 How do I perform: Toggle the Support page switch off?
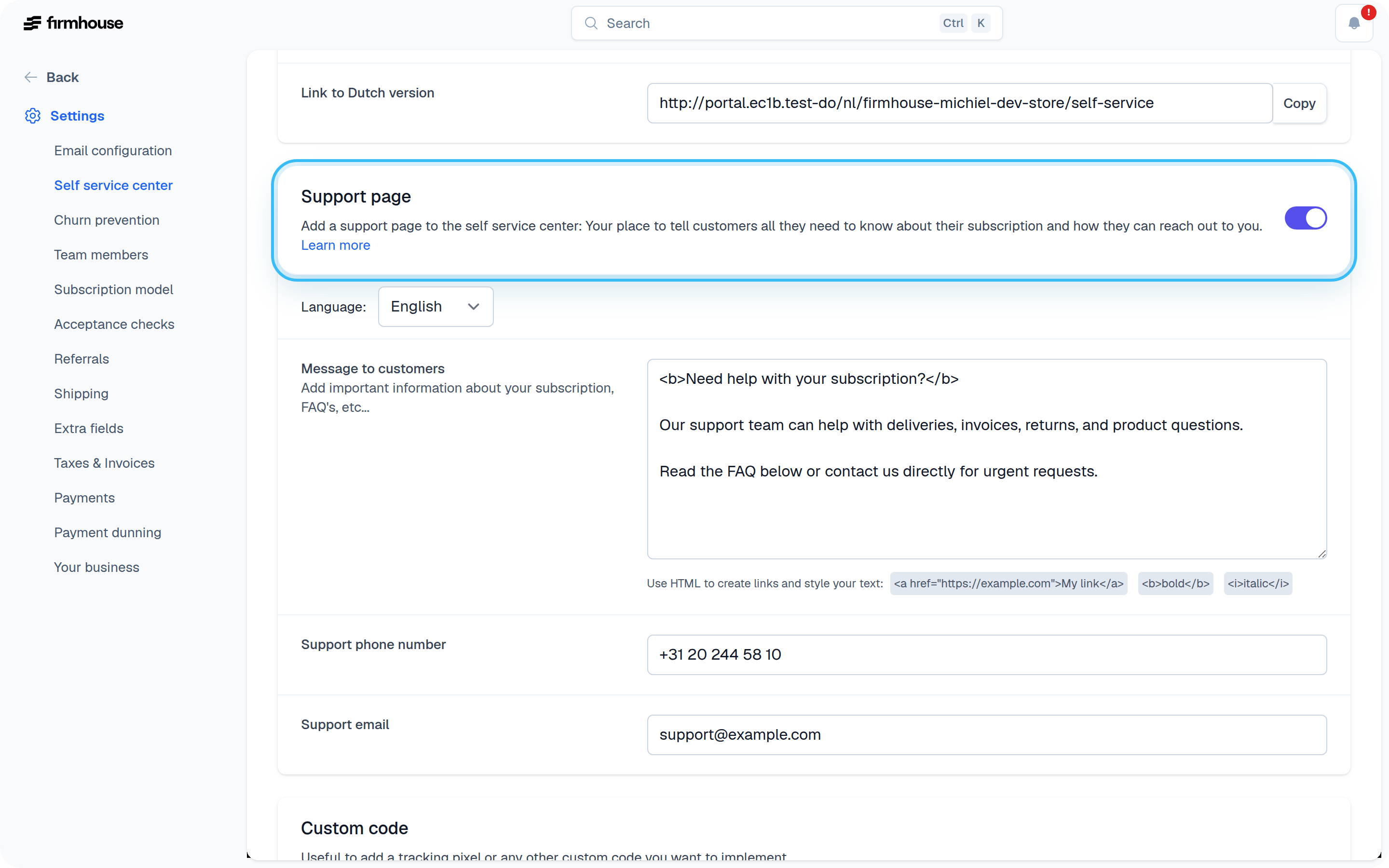point(1305,218)
